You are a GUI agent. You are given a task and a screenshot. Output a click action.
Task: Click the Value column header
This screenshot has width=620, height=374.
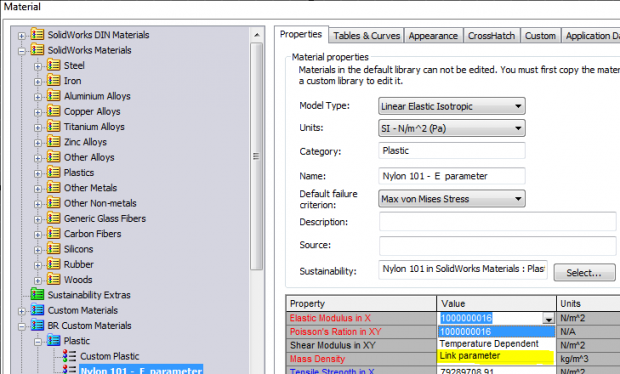pos(497,304)
